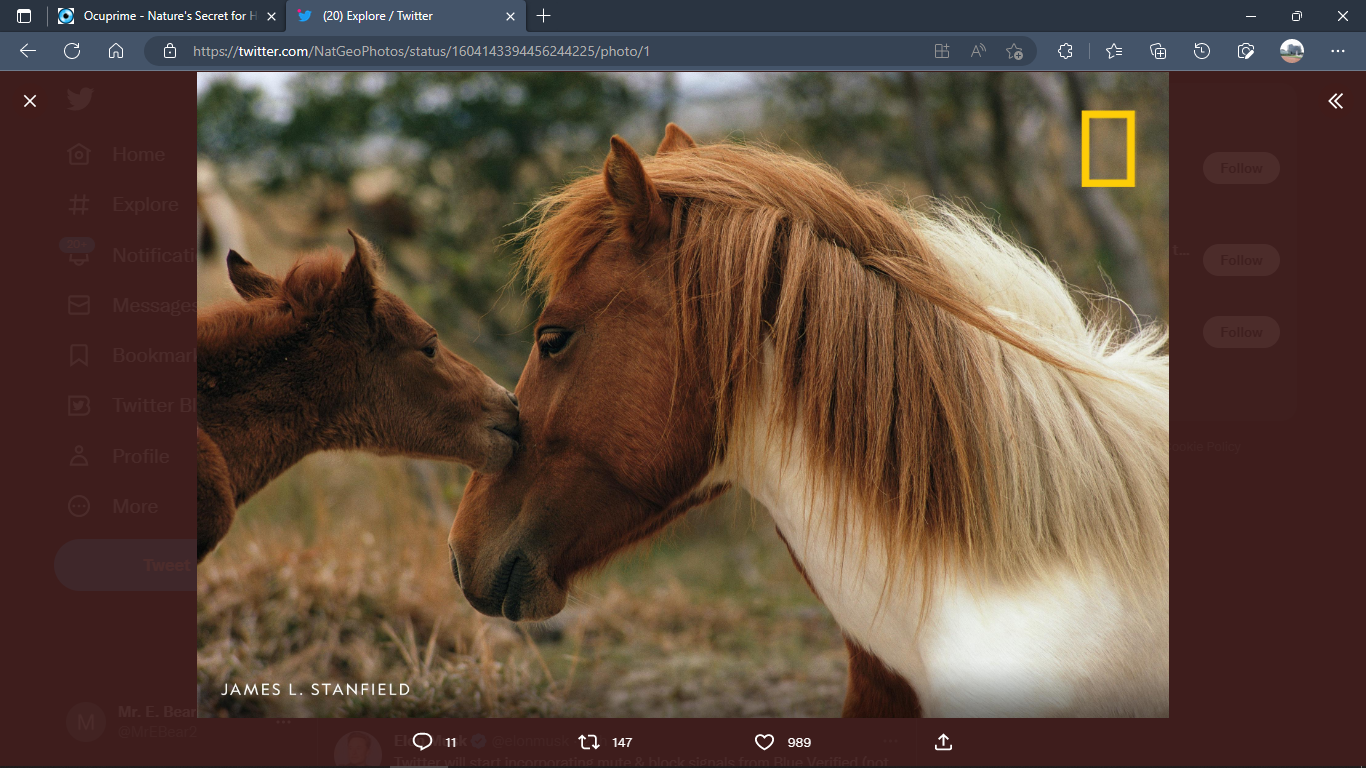The image size is (1366, 768).
Task: Close the Ocuprime tab
Action: [x=271, y=16]
